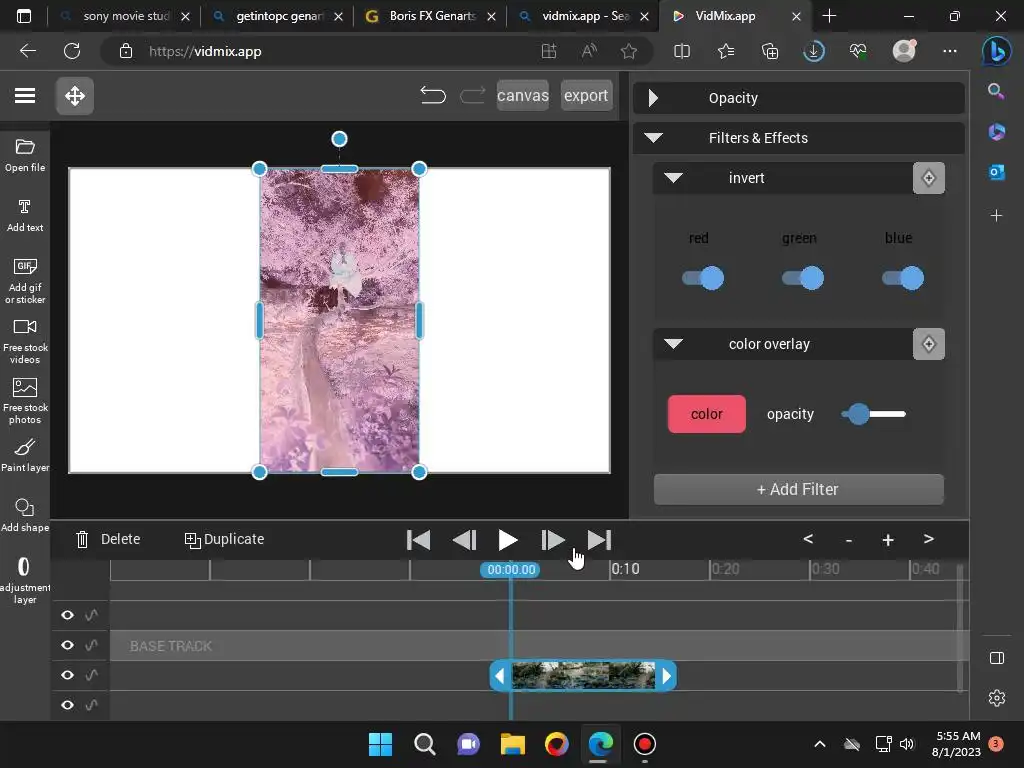This screenshot has width=1024, height=768.
Task: Hide the BASE TRACK with eye icon
Action: pyautogui.click(x=67, y=646)
